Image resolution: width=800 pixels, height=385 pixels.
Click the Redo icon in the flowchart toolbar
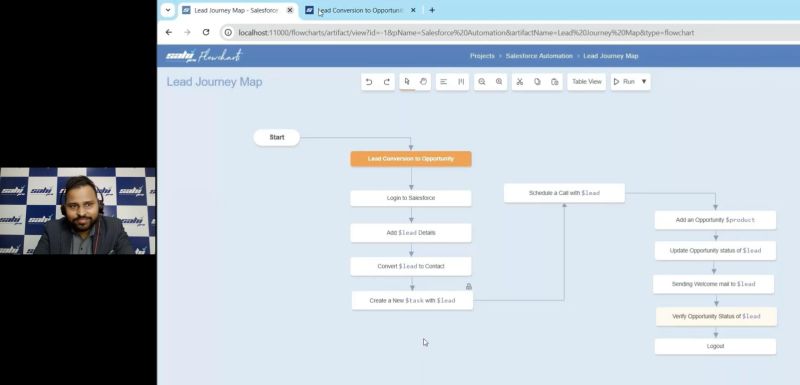tap(387, 82)
